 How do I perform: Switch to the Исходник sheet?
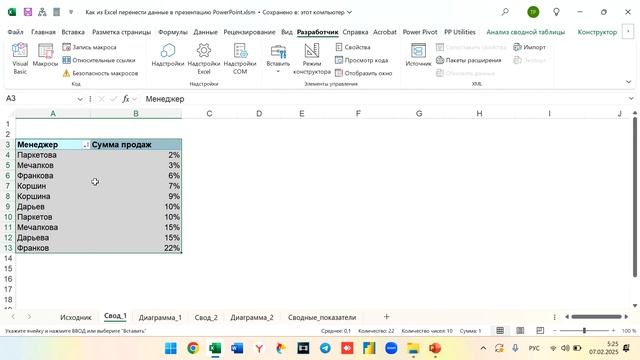[76, 317]
